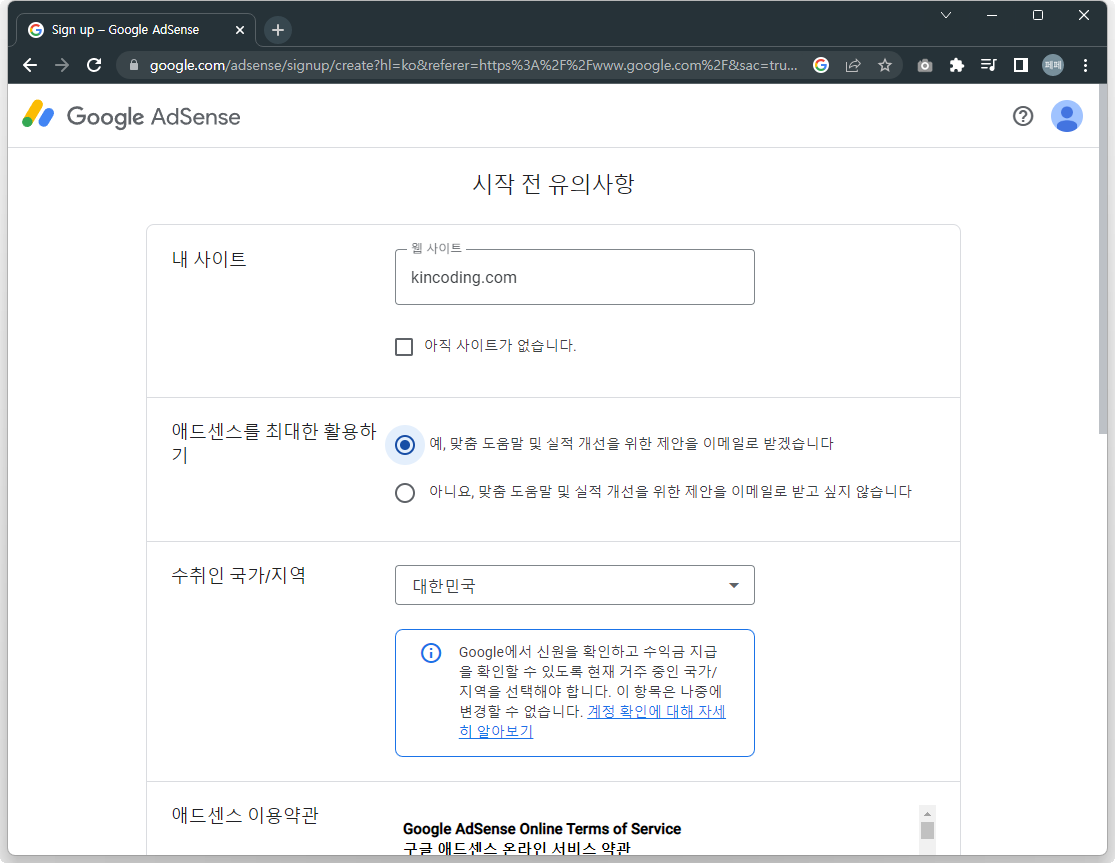Click the terms of service box scrollbar thumb
The image size is (1115, 863).
pos(927,830)
